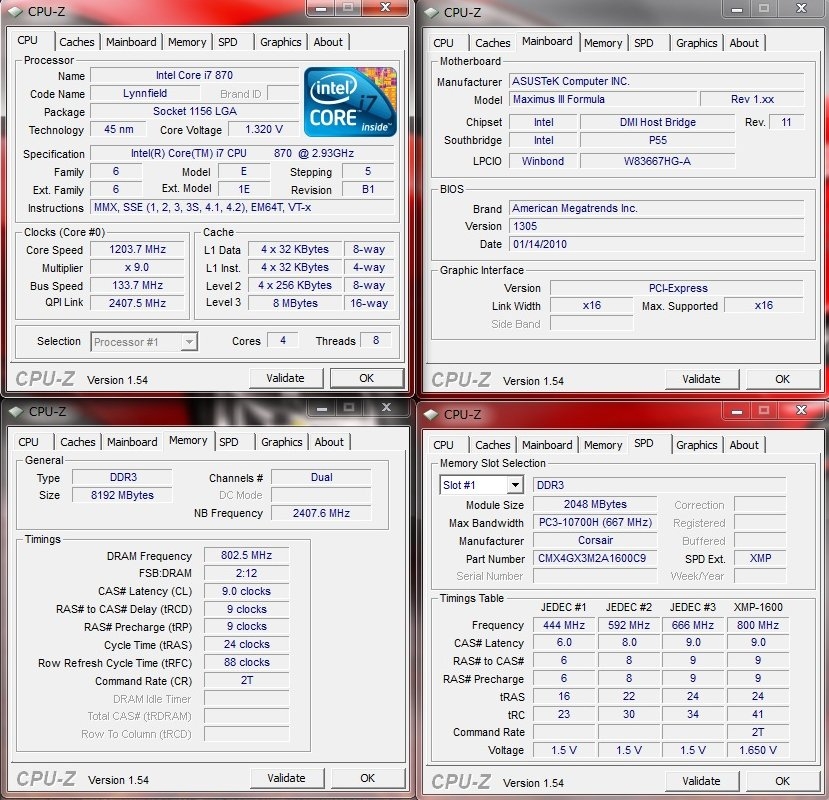Open About tab in the Mainboard window
Image resolution: width=829 pixels, height=800 pixels.
(744, 43)
